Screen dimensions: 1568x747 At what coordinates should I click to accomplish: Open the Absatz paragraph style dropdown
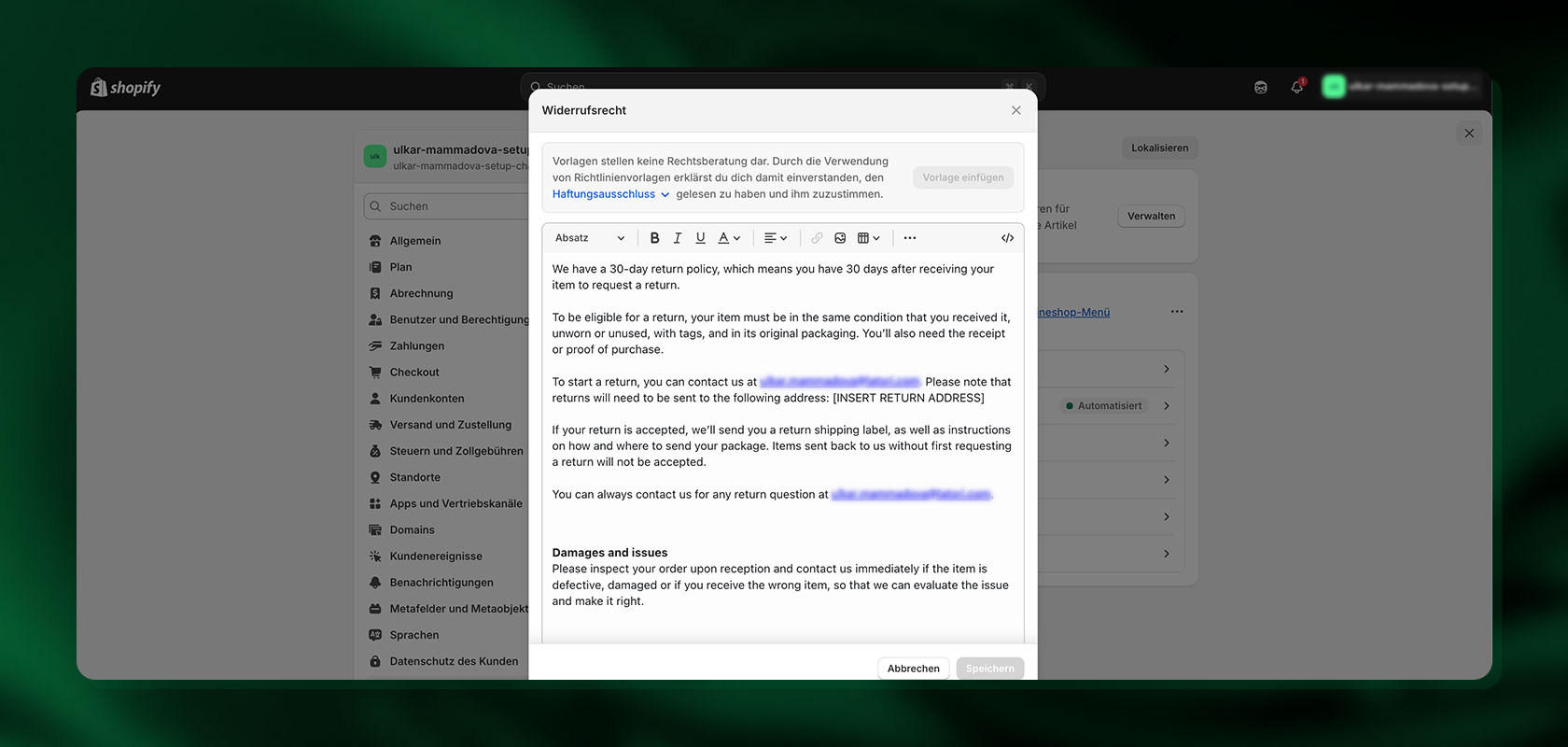[x=590, y=238]
